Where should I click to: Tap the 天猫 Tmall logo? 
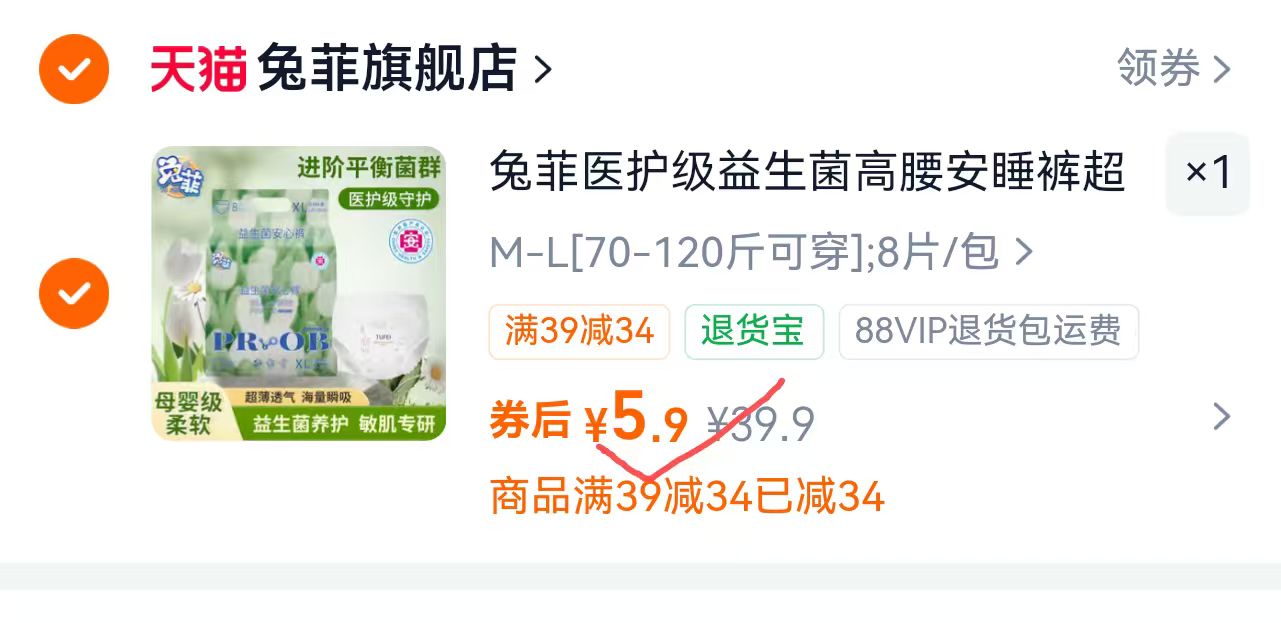[198, 69]
